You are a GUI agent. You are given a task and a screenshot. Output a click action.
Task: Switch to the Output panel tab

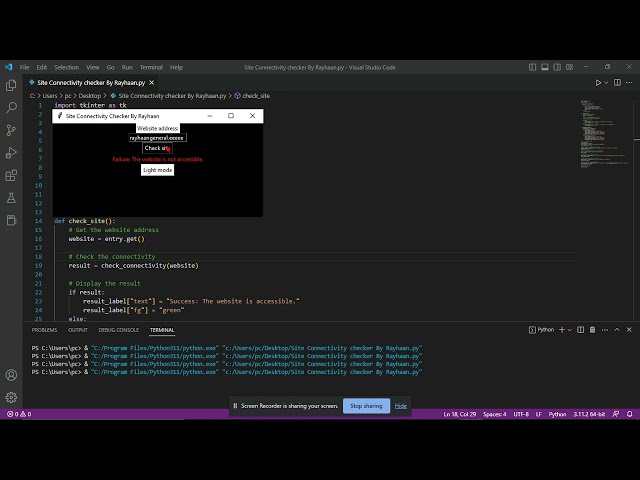(78, 330)
